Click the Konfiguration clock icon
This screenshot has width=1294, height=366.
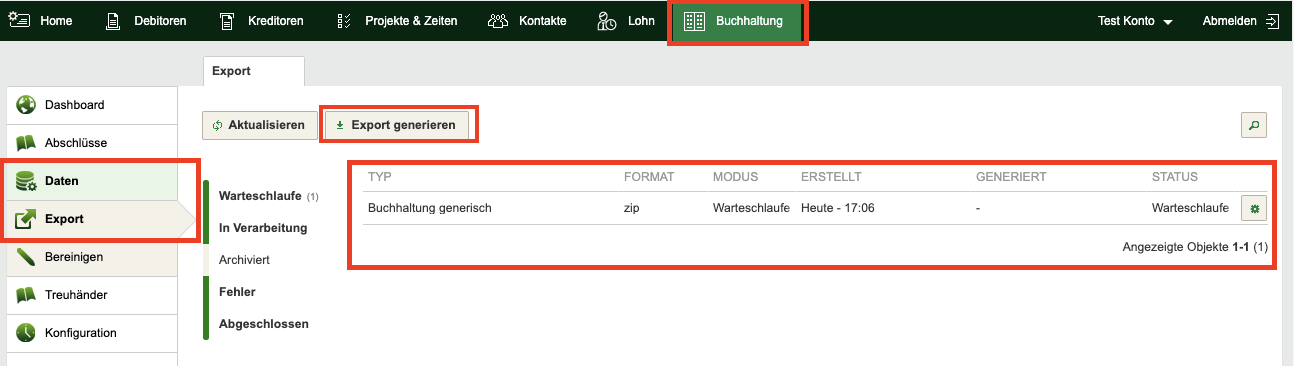tap(26, 333)
